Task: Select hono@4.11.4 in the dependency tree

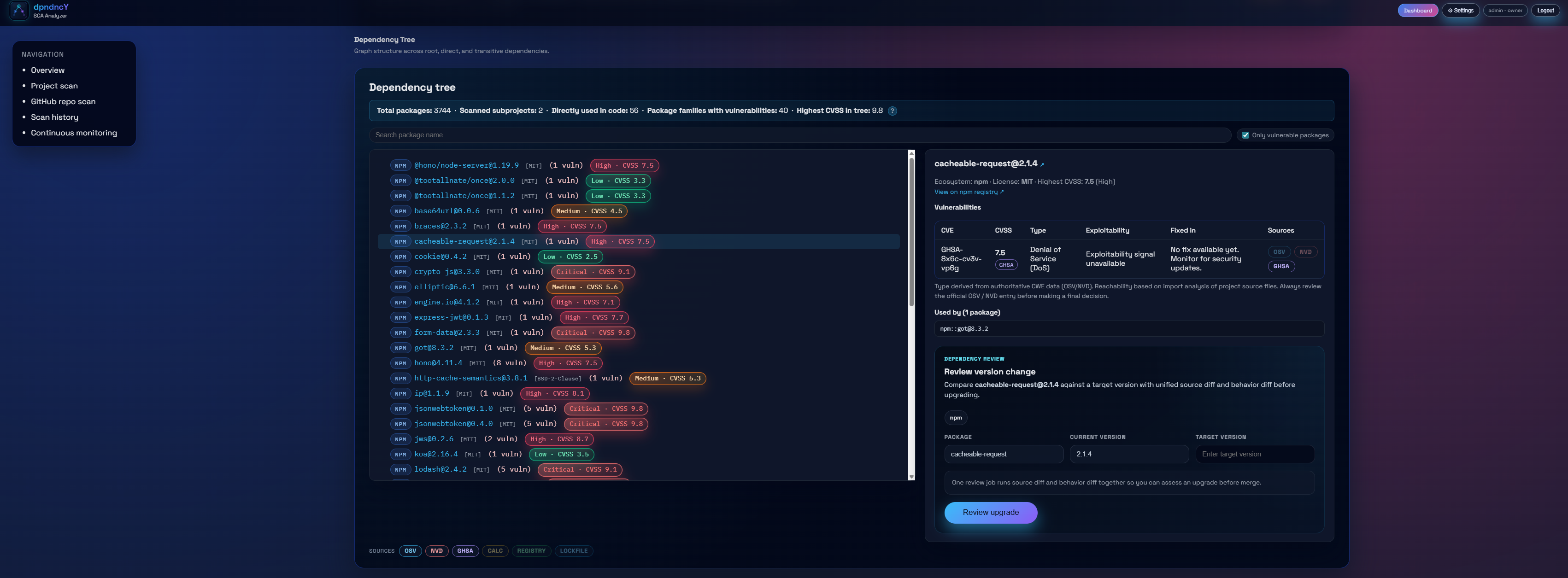Action: click(438, 363)
